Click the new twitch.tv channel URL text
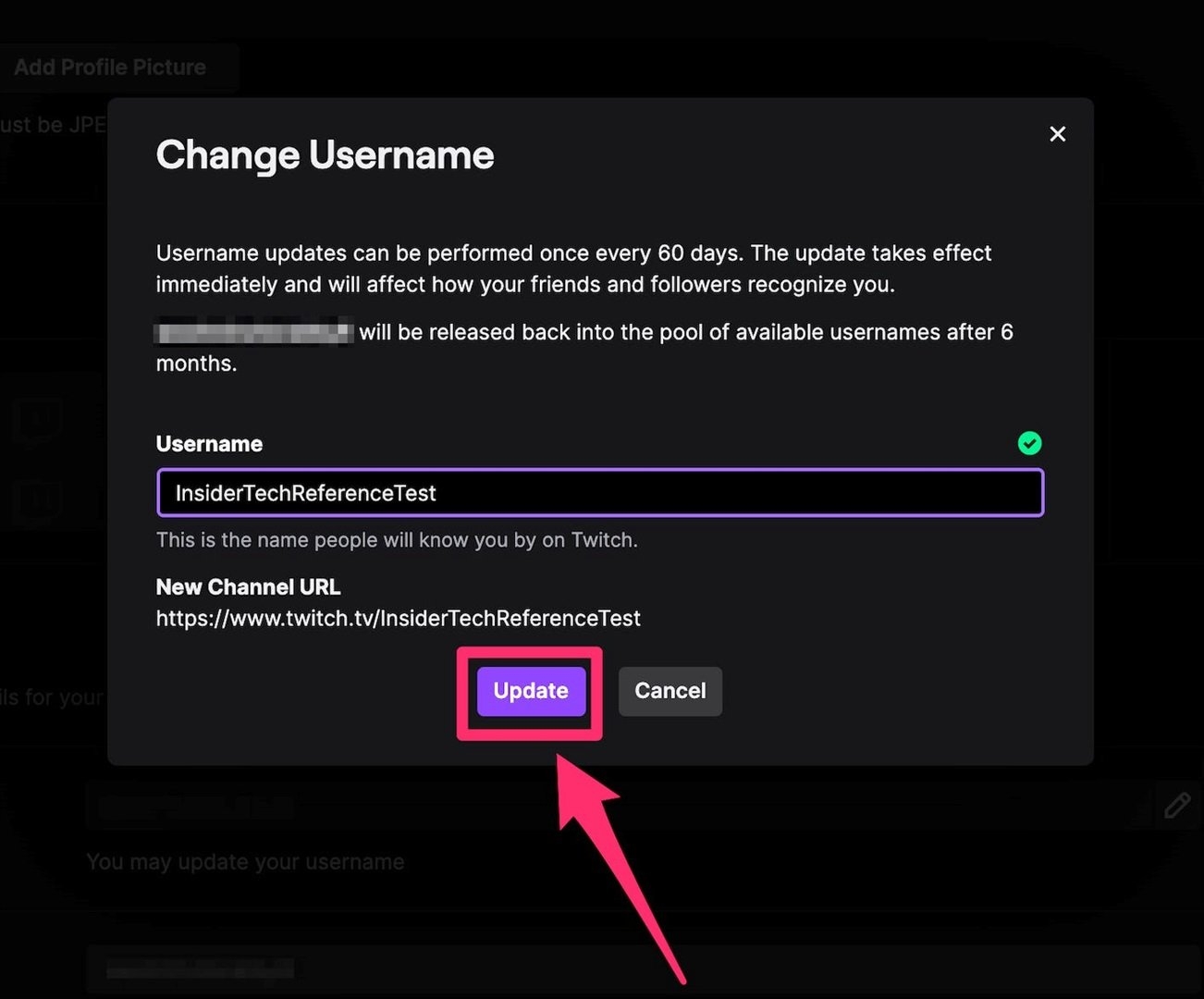Image resolution: width=1204 pixels, height=999 pixels. pyautogui.click(x=398, y=619)
